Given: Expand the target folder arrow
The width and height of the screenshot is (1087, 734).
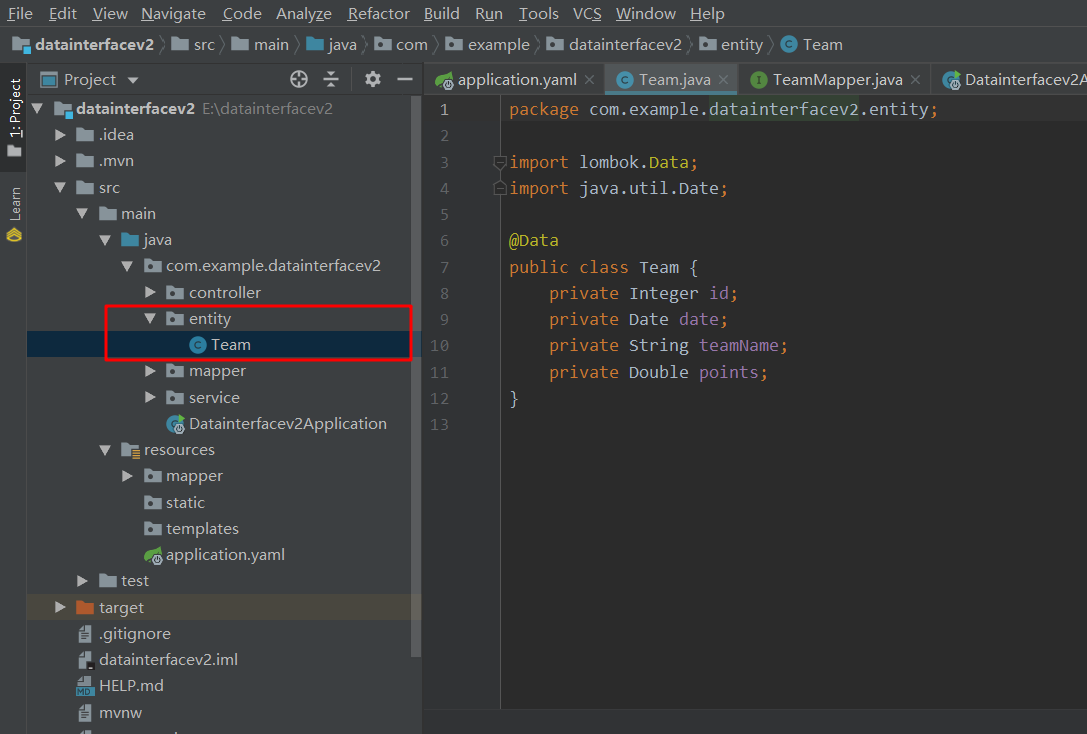Looking at the screenshot, I should tap(60, 607).
